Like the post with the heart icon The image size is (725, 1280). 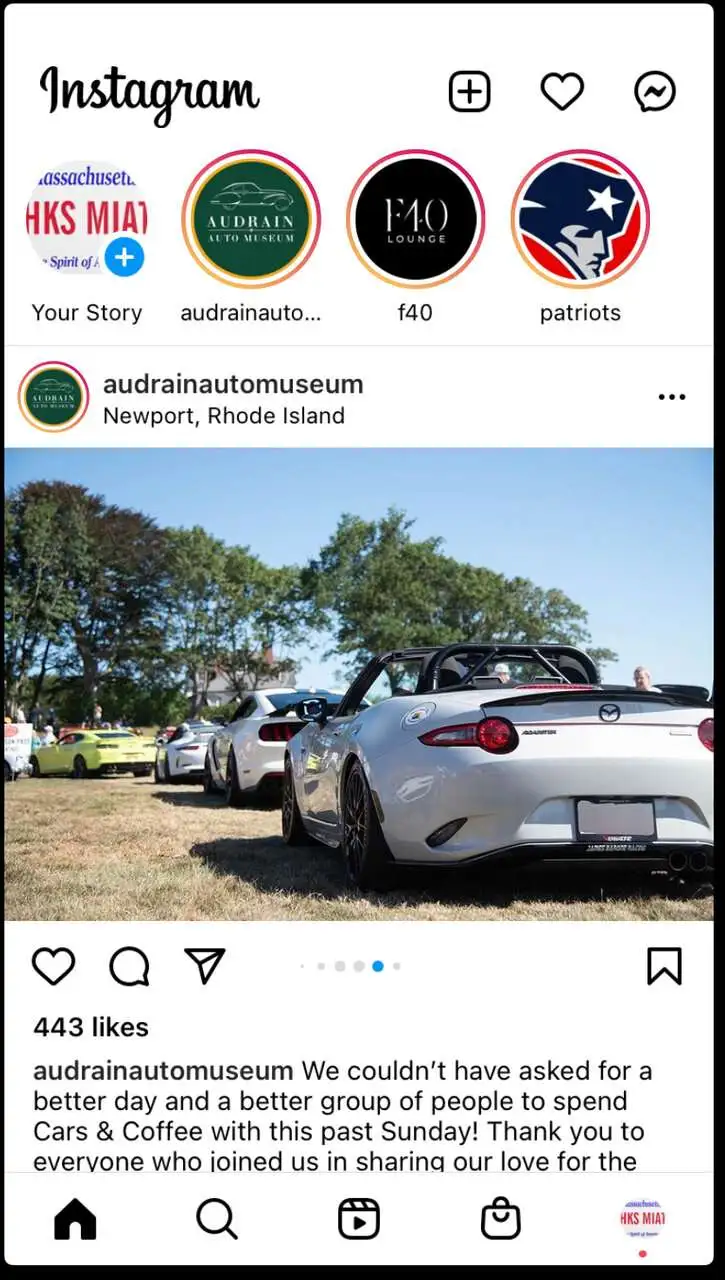click(53, 967)
